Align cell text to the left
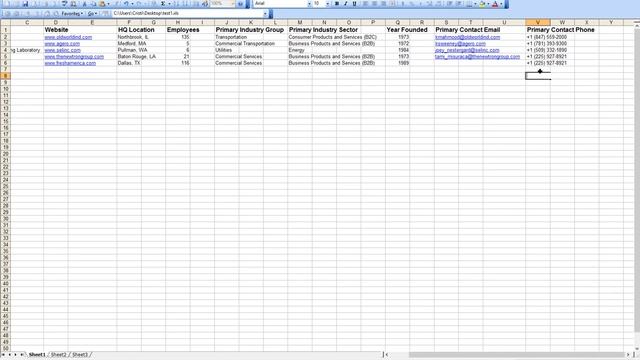This screenshot has height=360, width=640. pyautogui.click(x=365, y=4)
